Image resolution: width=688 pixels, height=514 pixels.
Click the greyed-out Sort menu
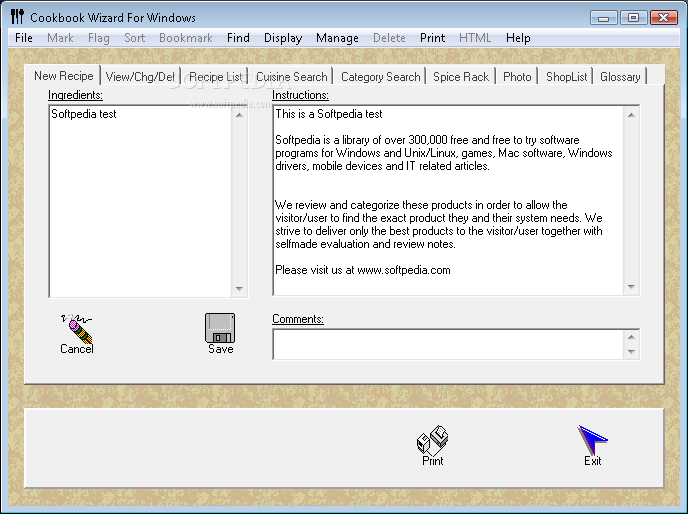tap(134, 38)
